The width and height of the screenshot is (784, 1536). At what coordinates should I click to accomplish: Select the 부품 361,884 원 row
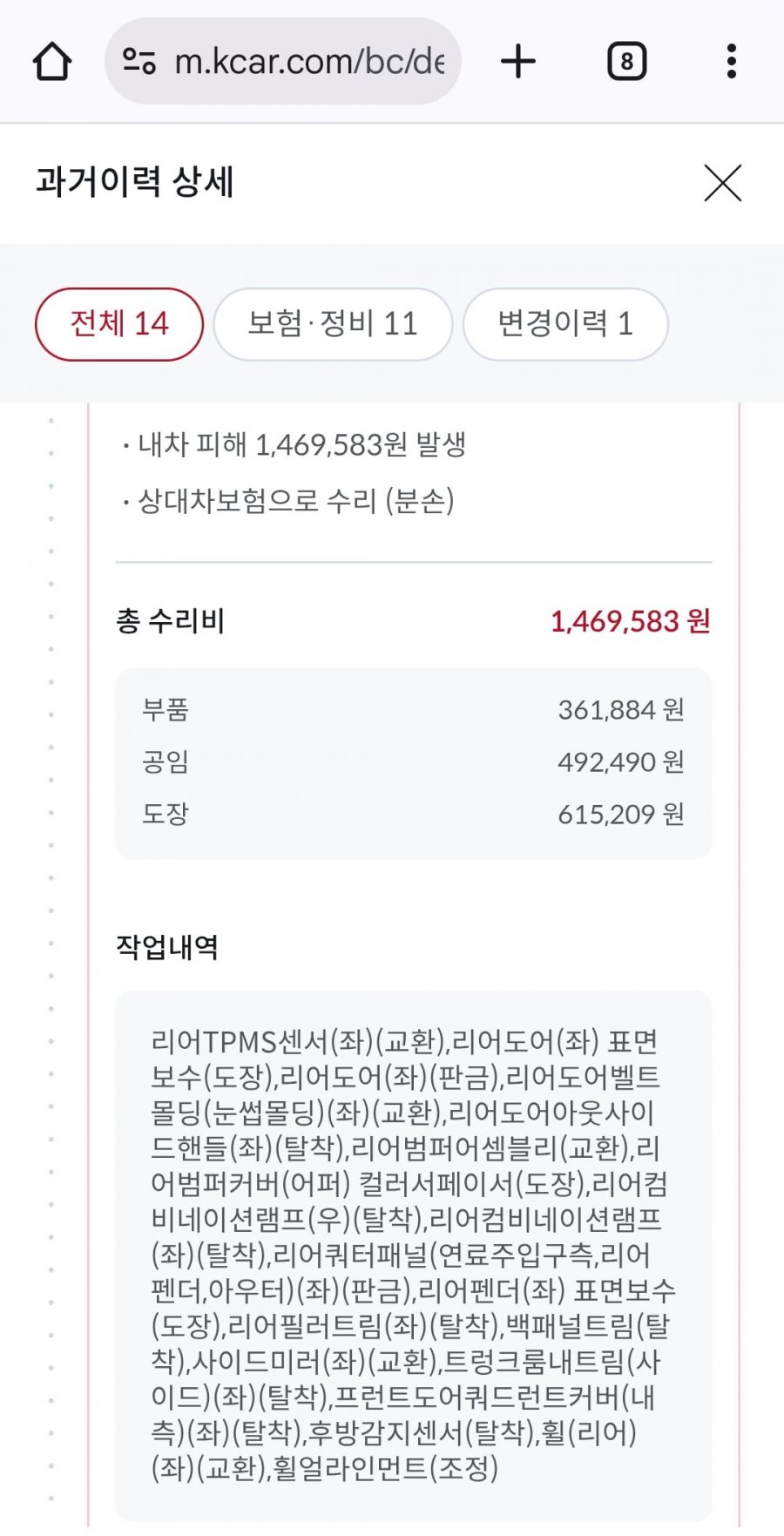[413, 710]
